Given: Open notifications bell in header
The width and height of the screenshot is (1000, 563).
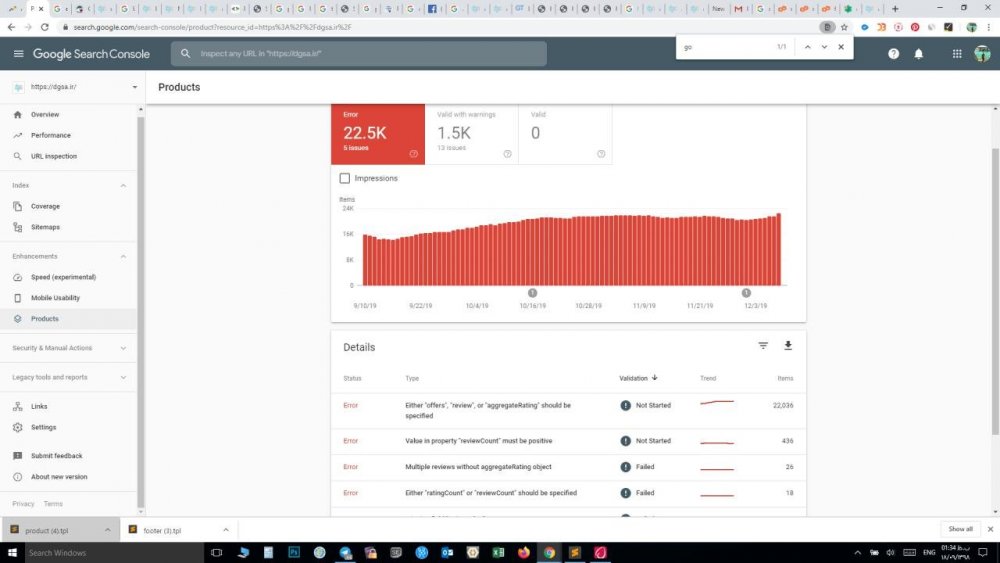Looking at the screenshot, I should click(x=918, y=54).
